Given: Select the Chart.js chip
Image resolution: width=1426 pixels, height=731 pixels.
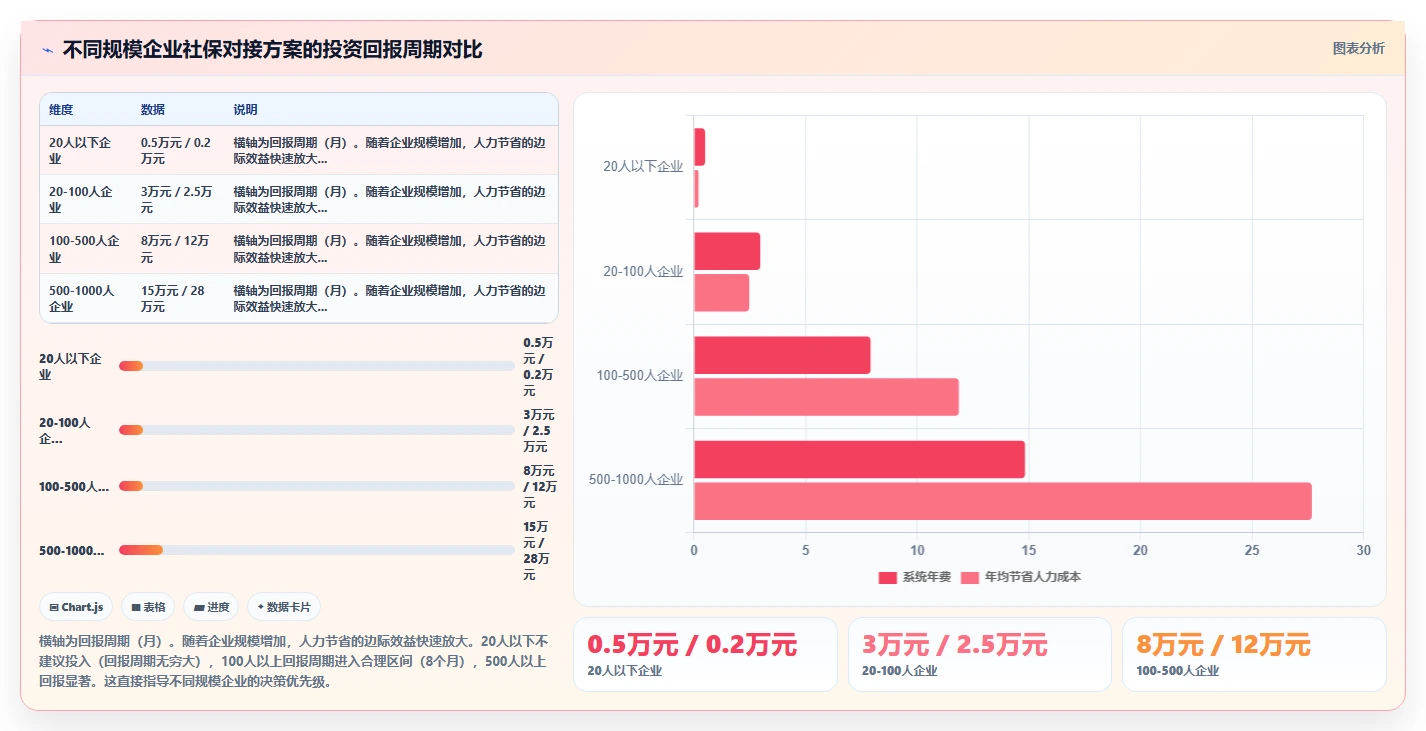Looking at the screenshot, I should click(x=77, y=607).
